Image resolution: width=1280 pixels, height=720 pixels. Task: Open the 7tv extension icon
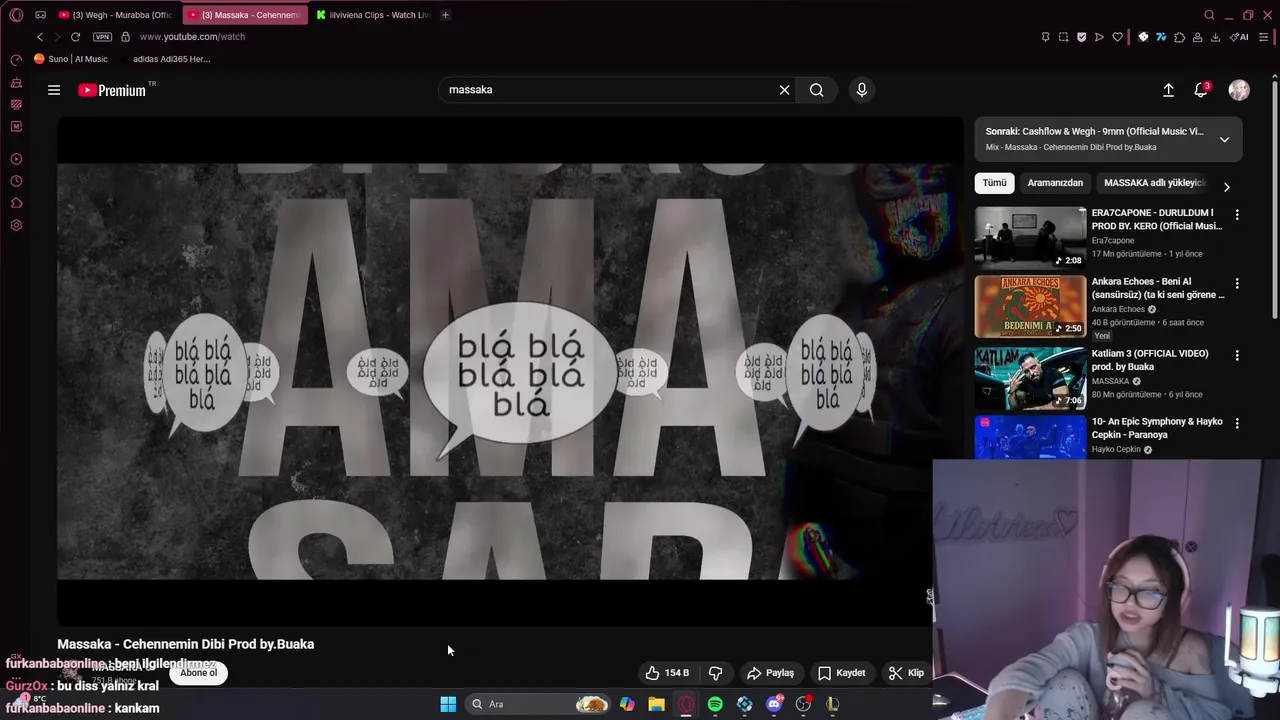click(1161, 37)
